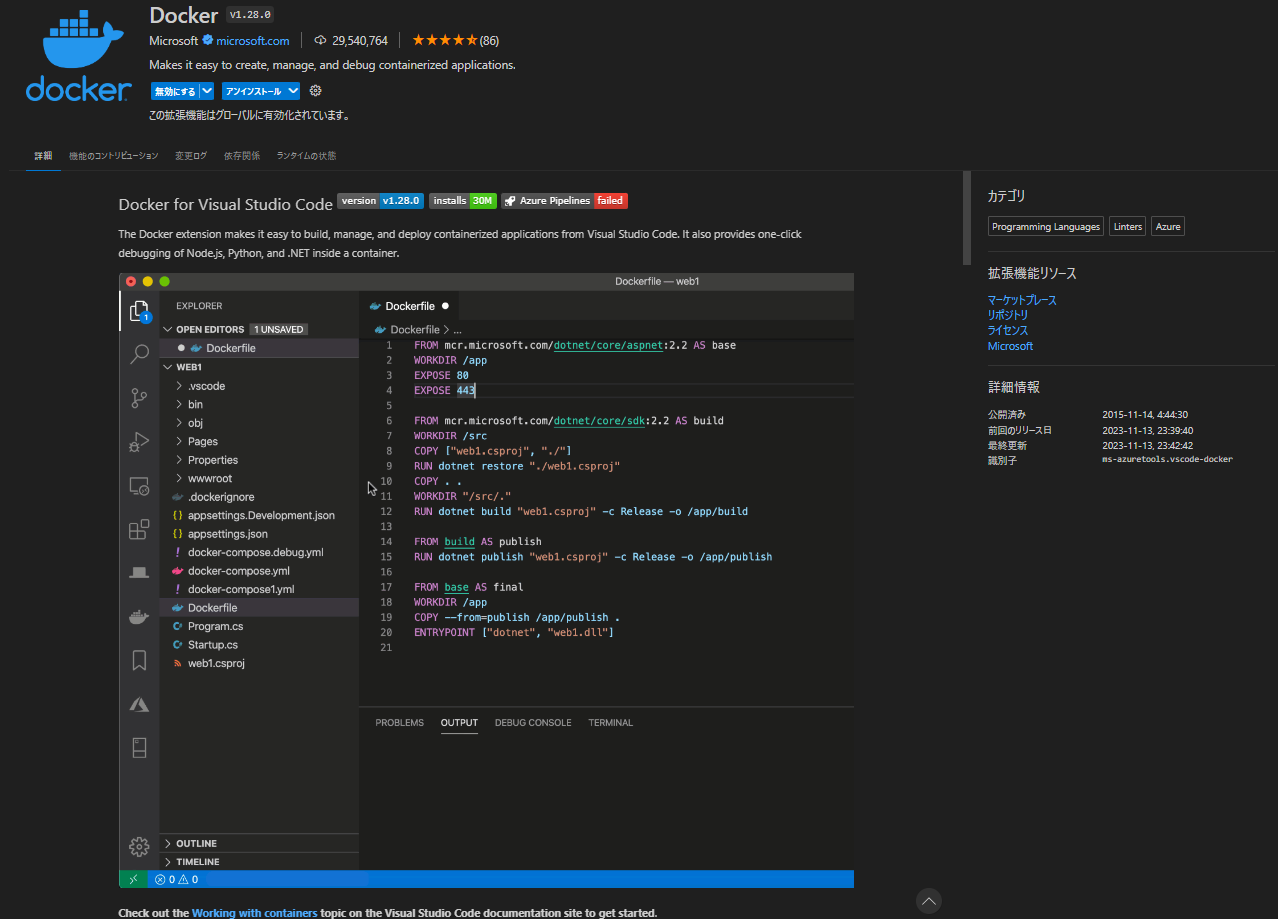Open the マーケットプレース resource link
This screenshot has height=919, width=1278.
click(1021, 299)
